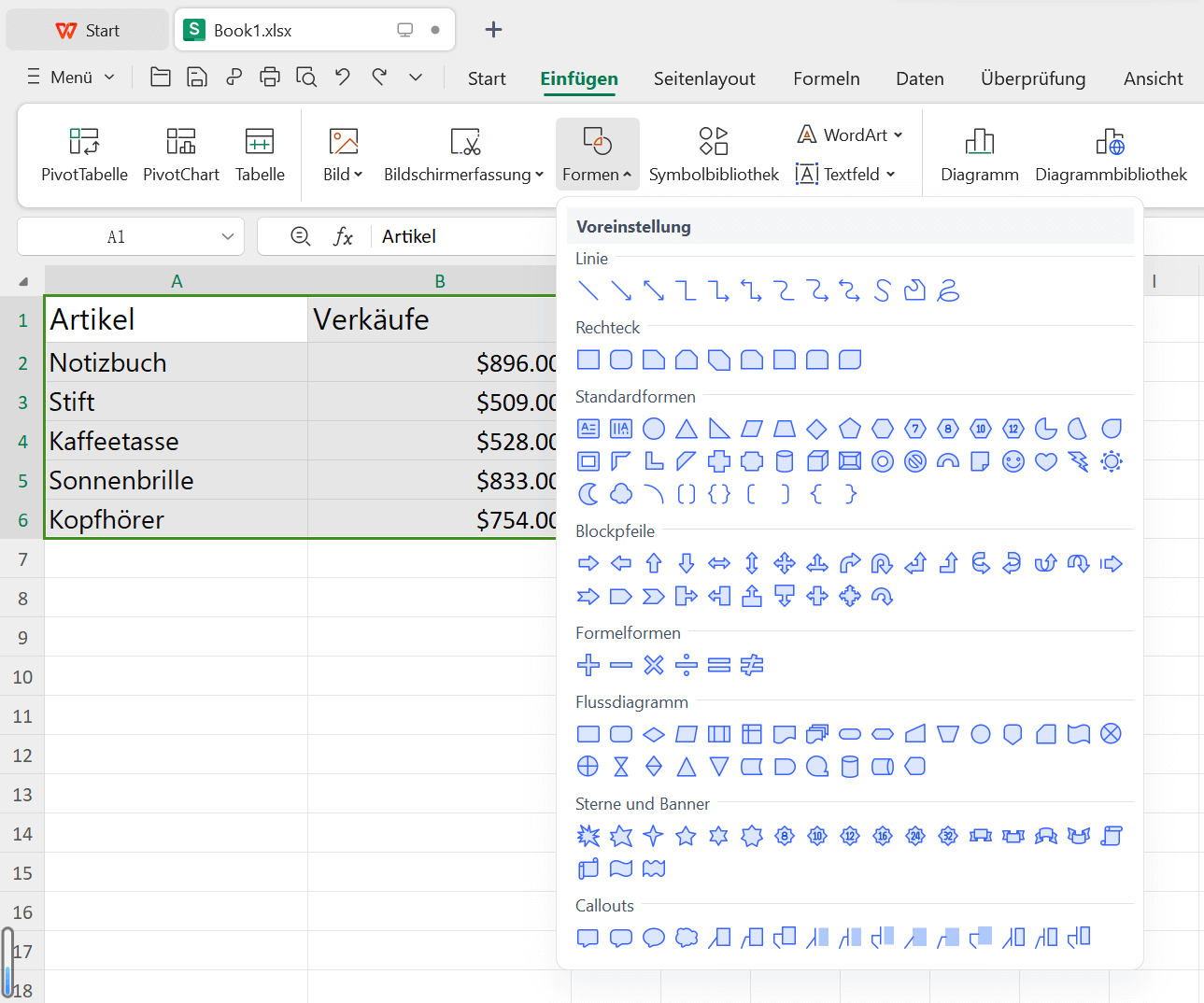Expand the cell name box dropdown
Image resolution: width=1204 pixels, height=1003 pixels.
coord(227,237)
